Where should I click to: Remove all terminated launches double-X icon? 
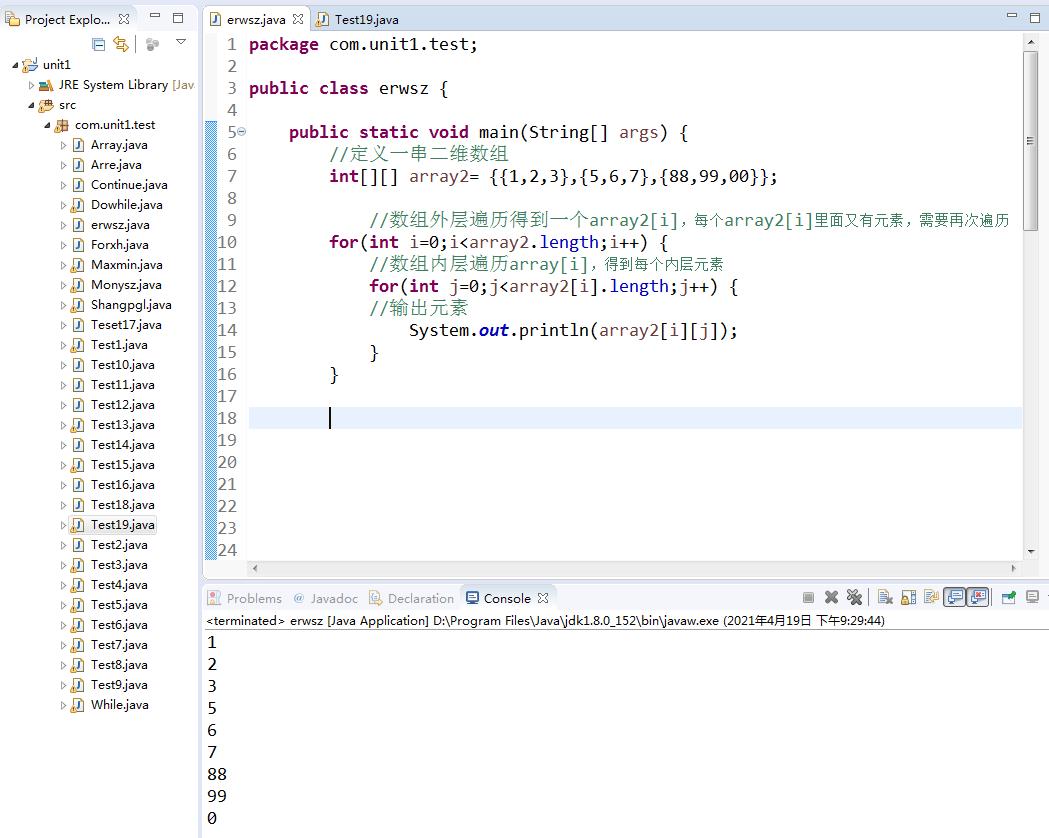coord(854,597)
